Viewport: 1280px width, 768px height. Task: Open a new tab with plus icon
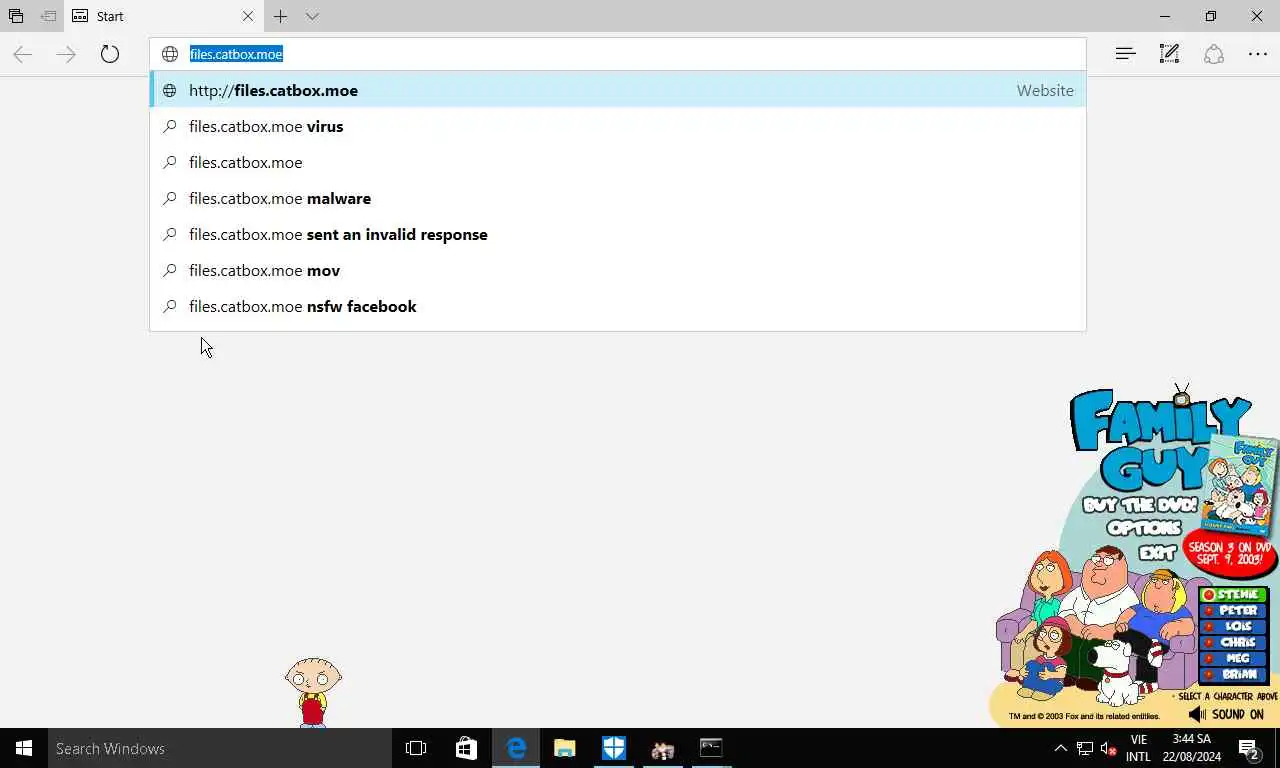(x=281, y=16)
